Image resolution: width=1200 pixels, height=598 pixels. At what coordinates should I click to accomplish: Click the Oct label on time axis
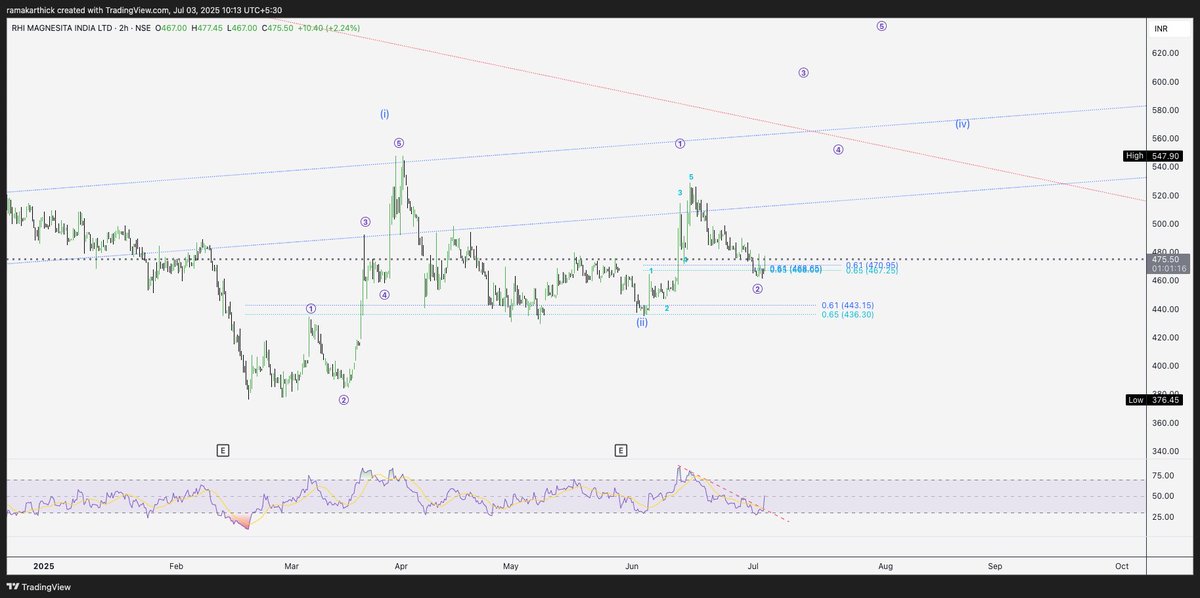coord(1122,566)
